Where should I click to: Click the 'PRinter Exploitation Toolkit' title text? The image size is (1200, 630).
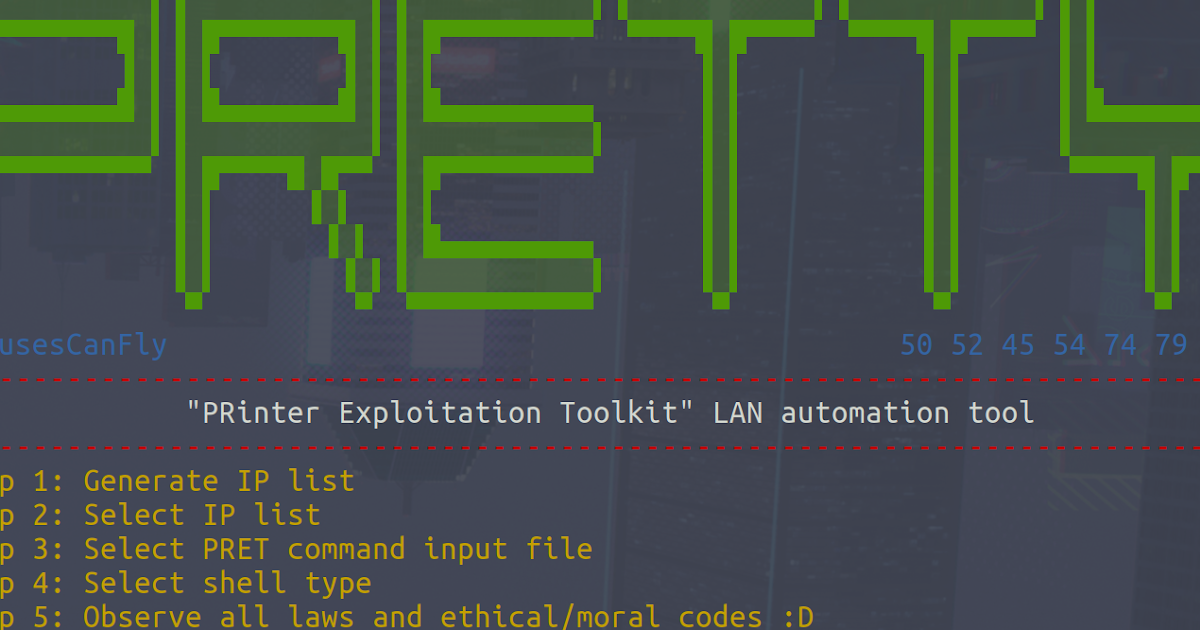(x=610, y=412)
